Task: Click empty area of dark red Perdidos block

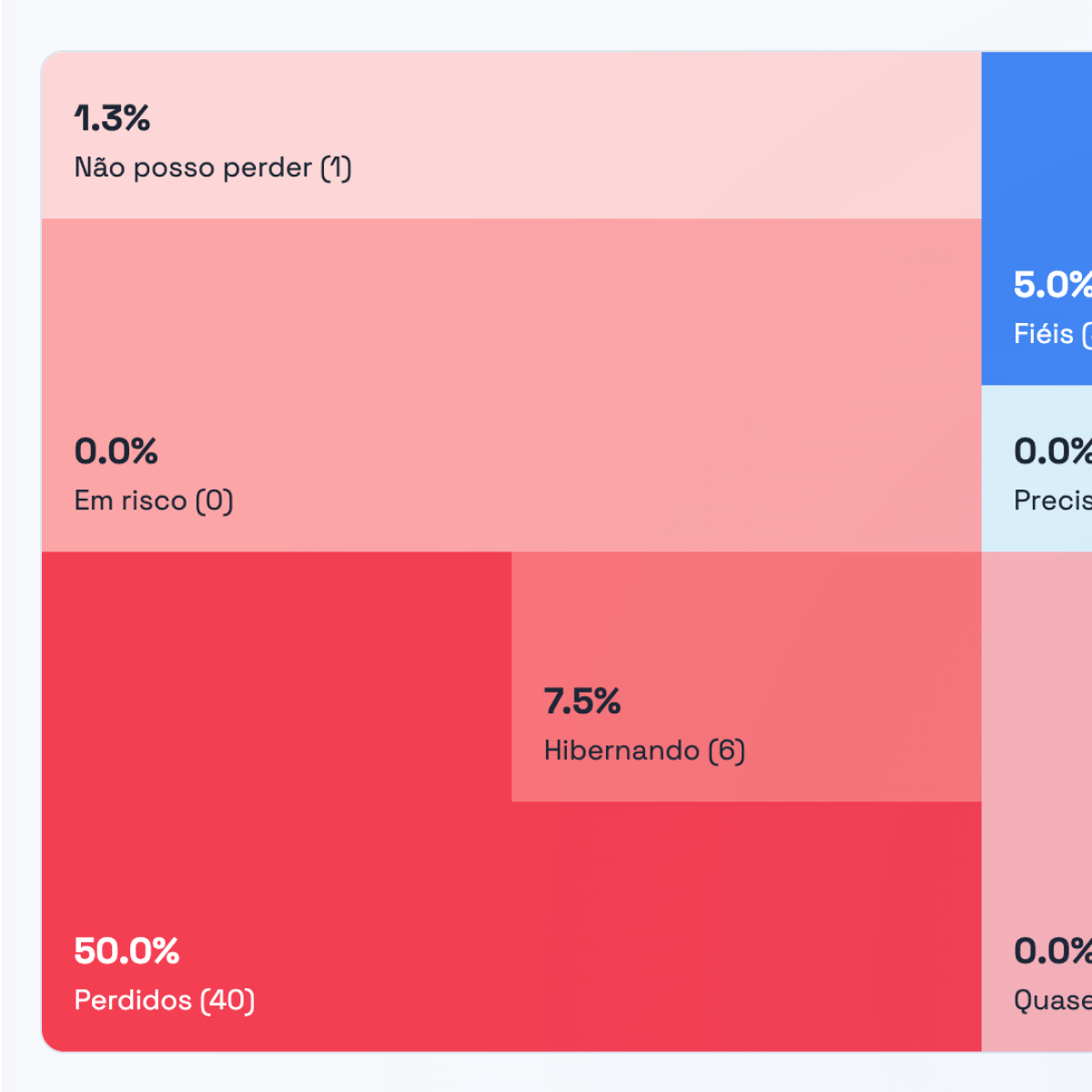Action: coord(273,728)
